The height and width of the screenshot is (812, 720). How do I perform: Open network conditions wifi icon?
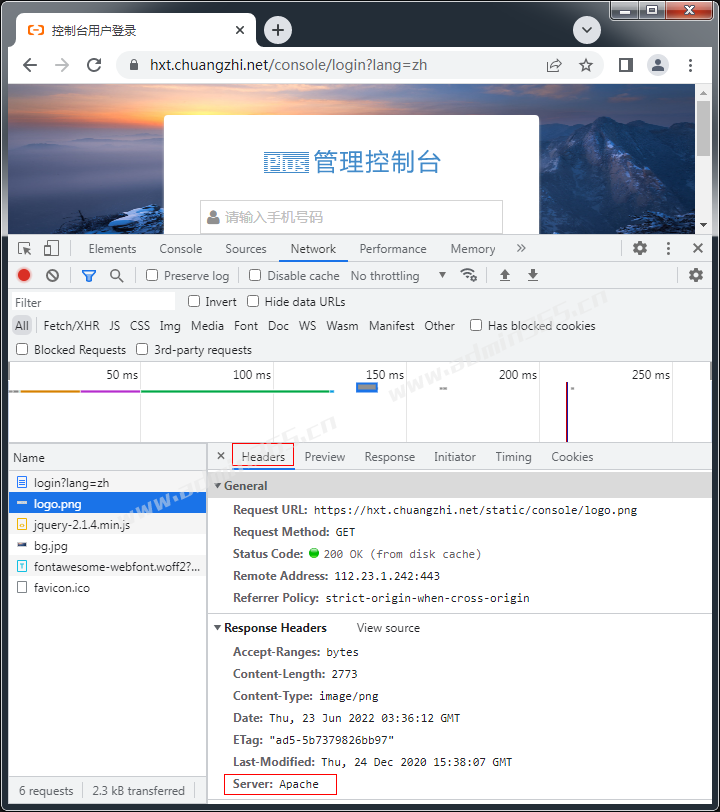(x=469, y=275)
